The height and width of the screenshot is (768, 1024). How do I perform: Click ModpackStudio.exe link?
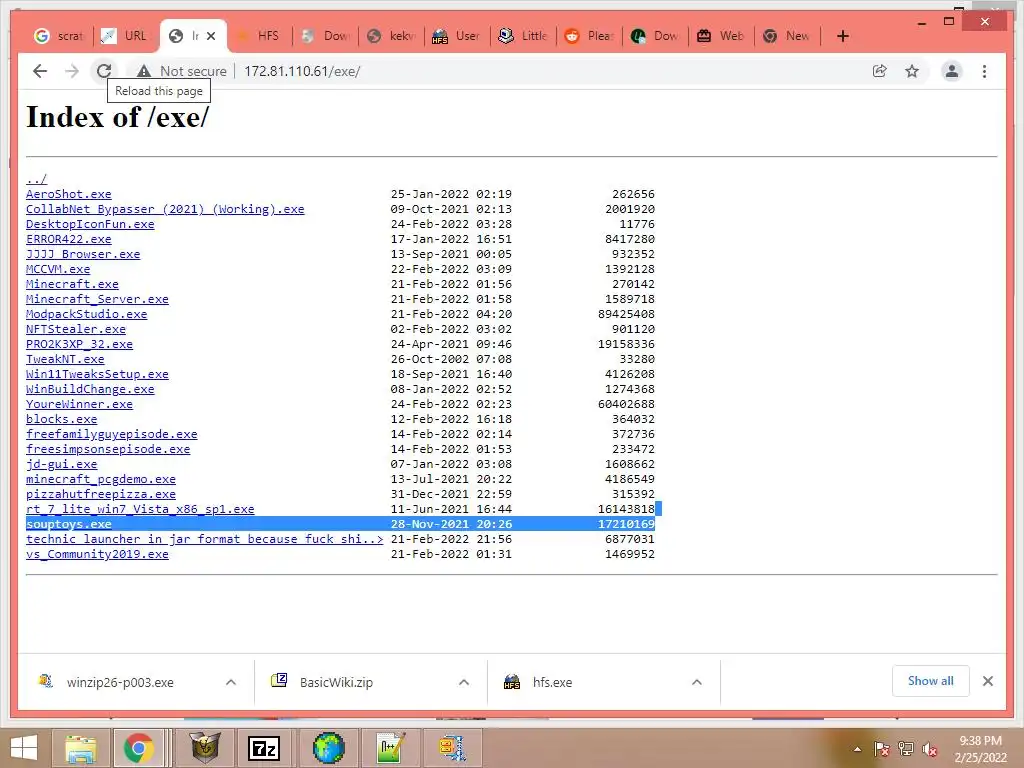point(87,314)
